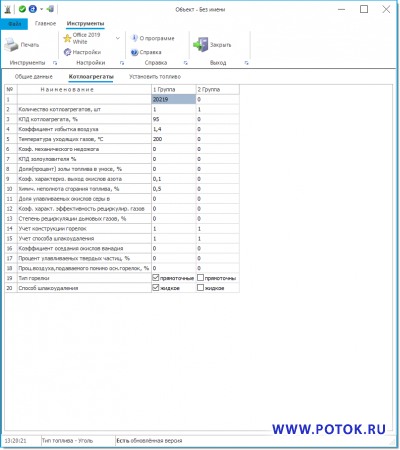Click the Наименование column header

pos(84,89)
